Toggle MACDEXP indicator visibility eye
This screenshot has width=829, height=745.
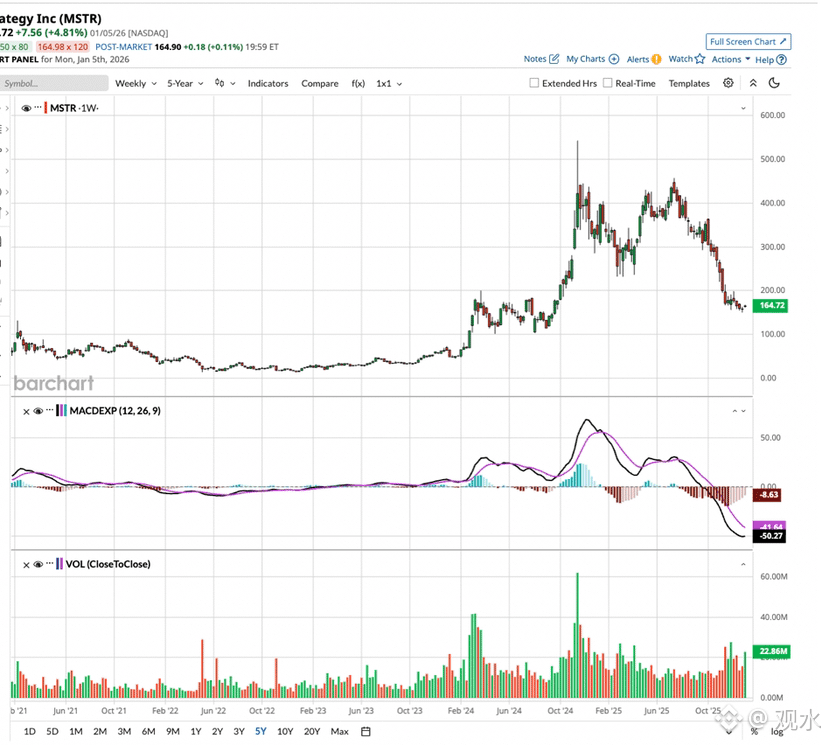pyautogui.click(x=38, y=411)
